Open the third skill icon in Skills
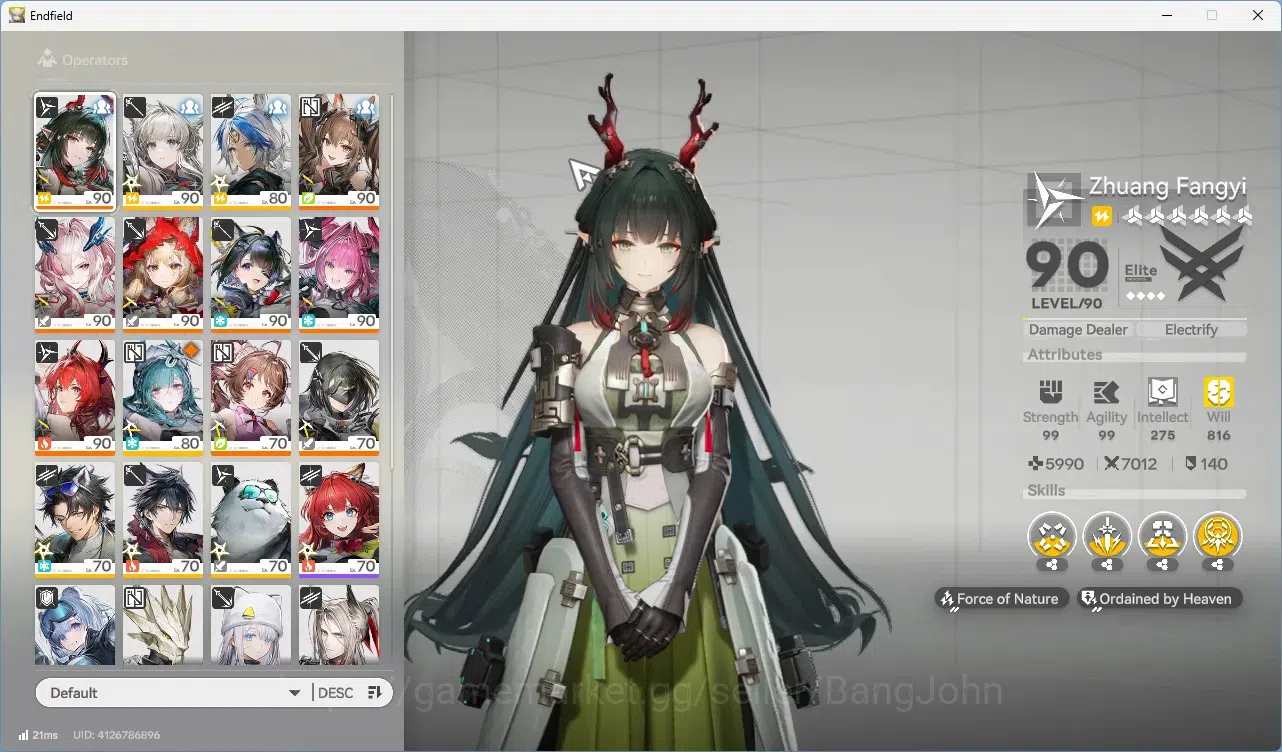The image size is (1282, 752). coord(1162,537)
